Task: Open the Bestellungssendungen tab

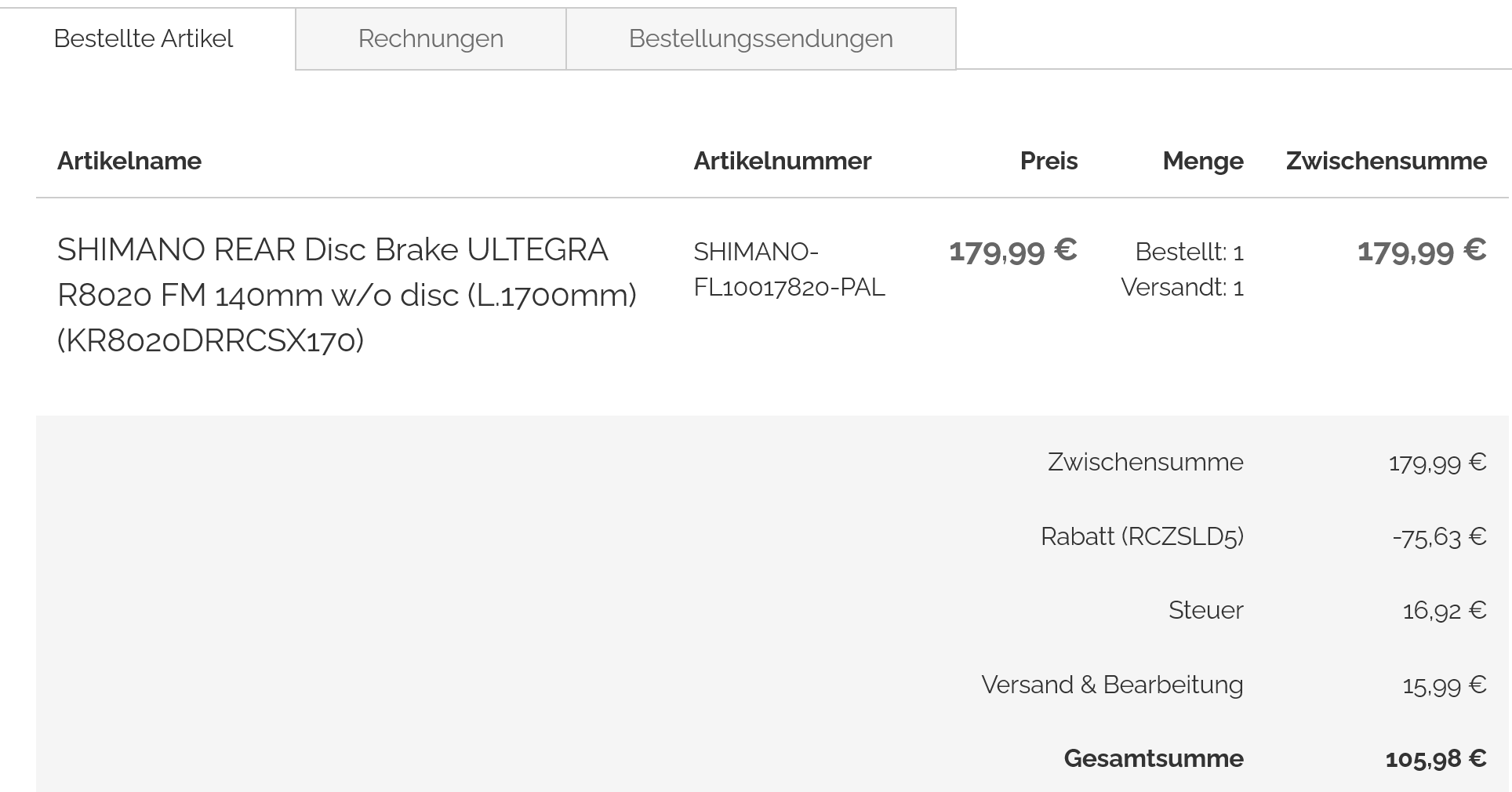Action: [761, 38]
